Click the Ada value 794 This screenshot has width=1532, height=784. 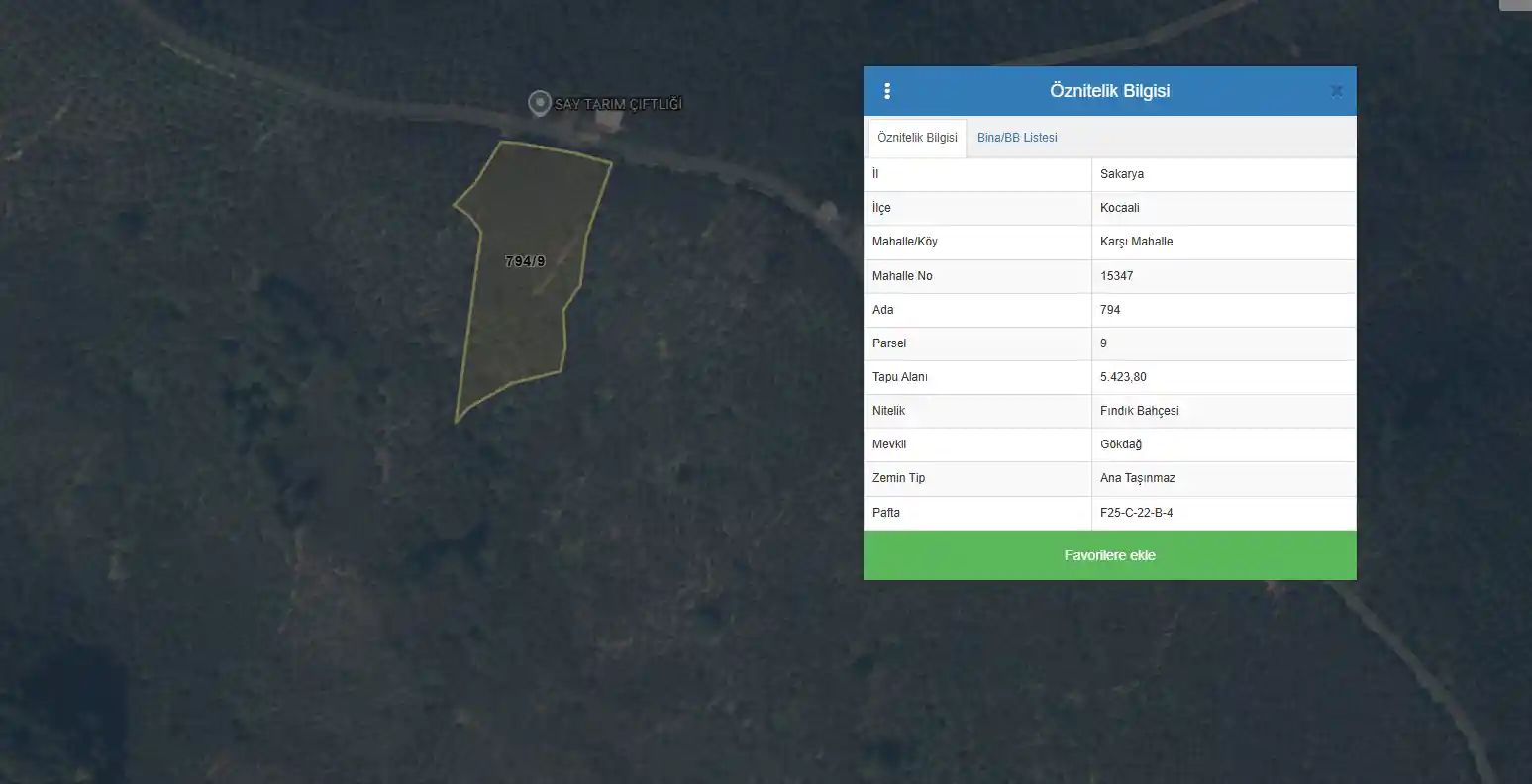[x=1110, y=310]
